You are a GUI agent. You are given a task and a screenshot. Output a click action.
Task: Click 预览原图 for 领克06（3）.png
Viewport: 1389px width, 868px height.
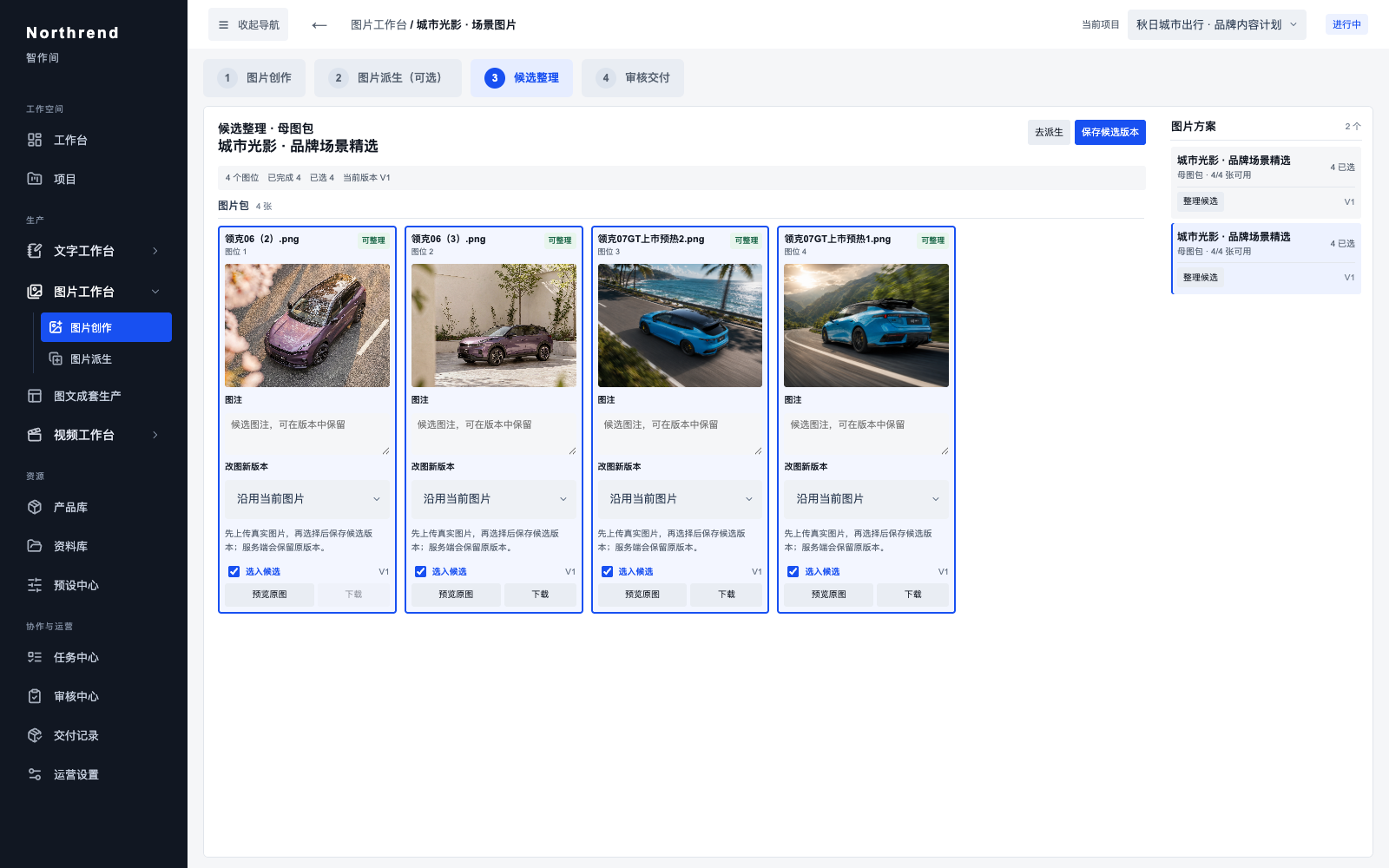click(x=456, y=595)
